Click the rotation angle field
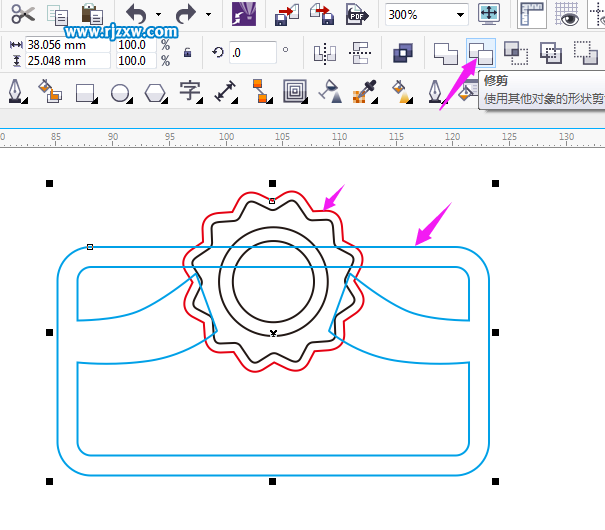The width and height of the screenshot is (605, 530). point(253,52)
